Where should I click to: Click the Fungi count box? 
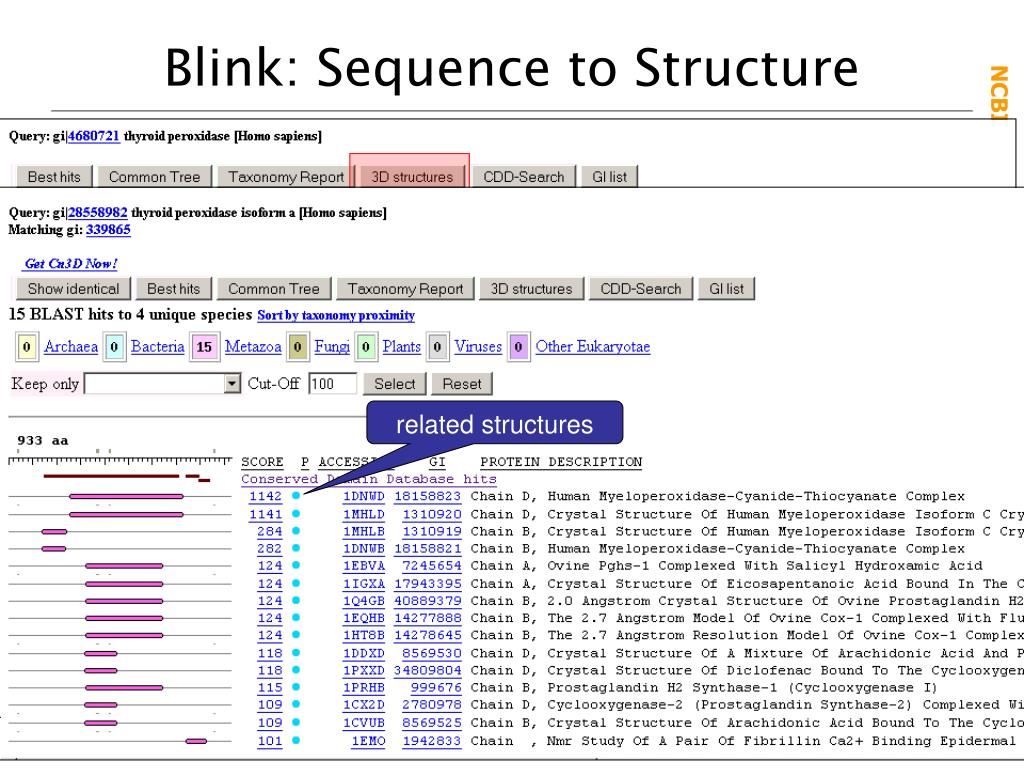[298, 347]
